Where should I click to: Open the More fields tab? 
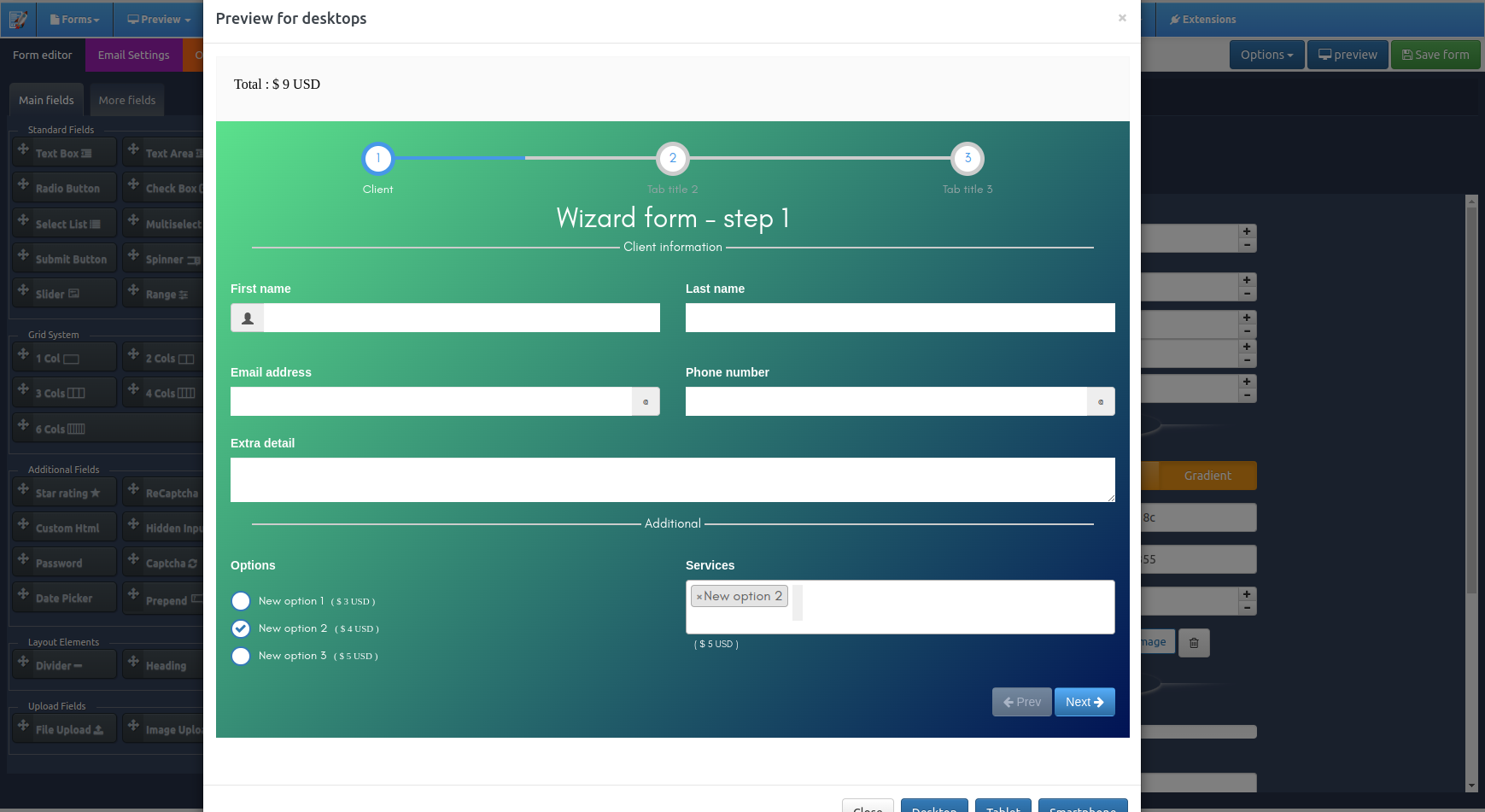[126, 100]
